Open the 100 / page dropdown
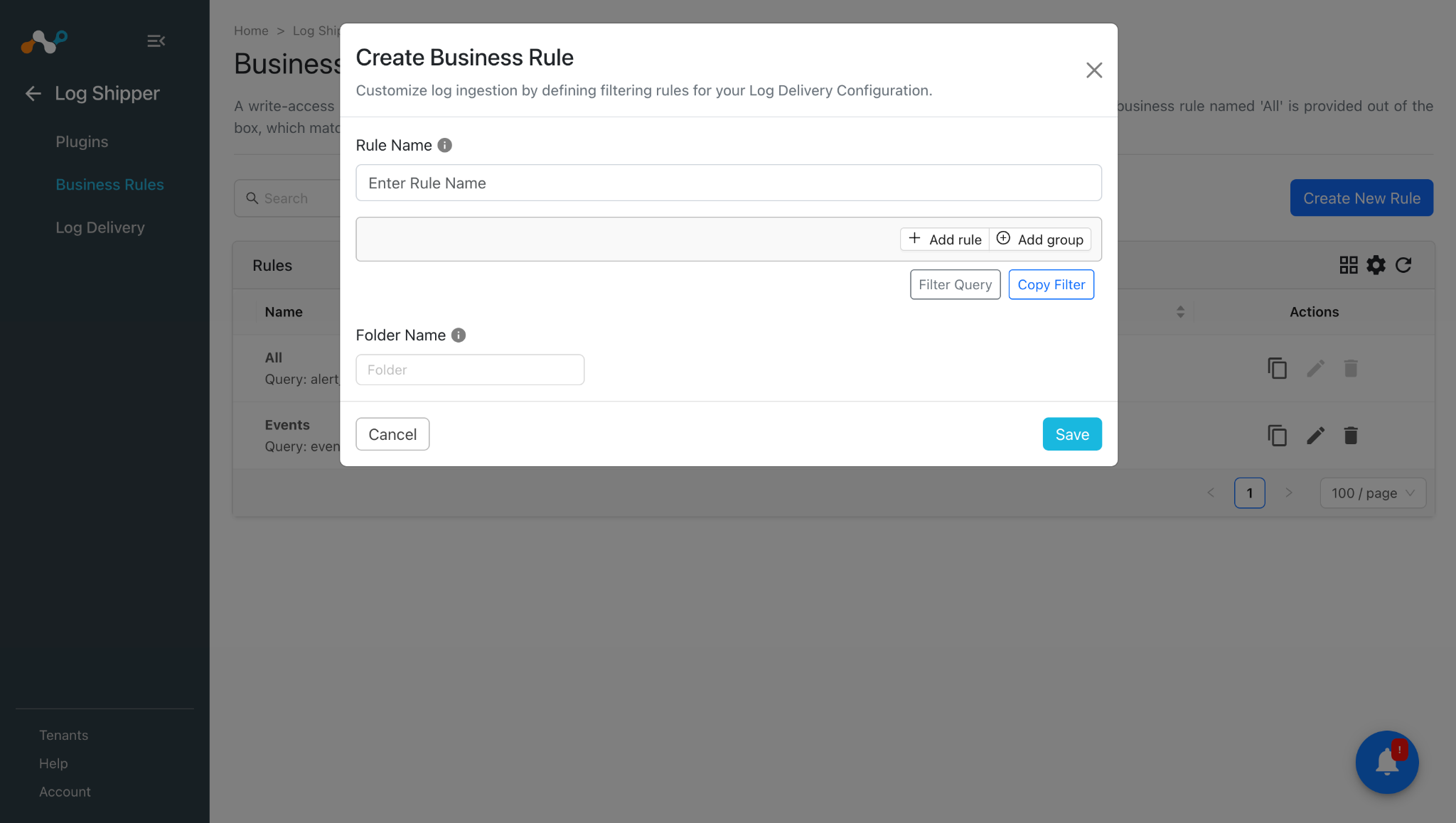 coord(1373,493)
